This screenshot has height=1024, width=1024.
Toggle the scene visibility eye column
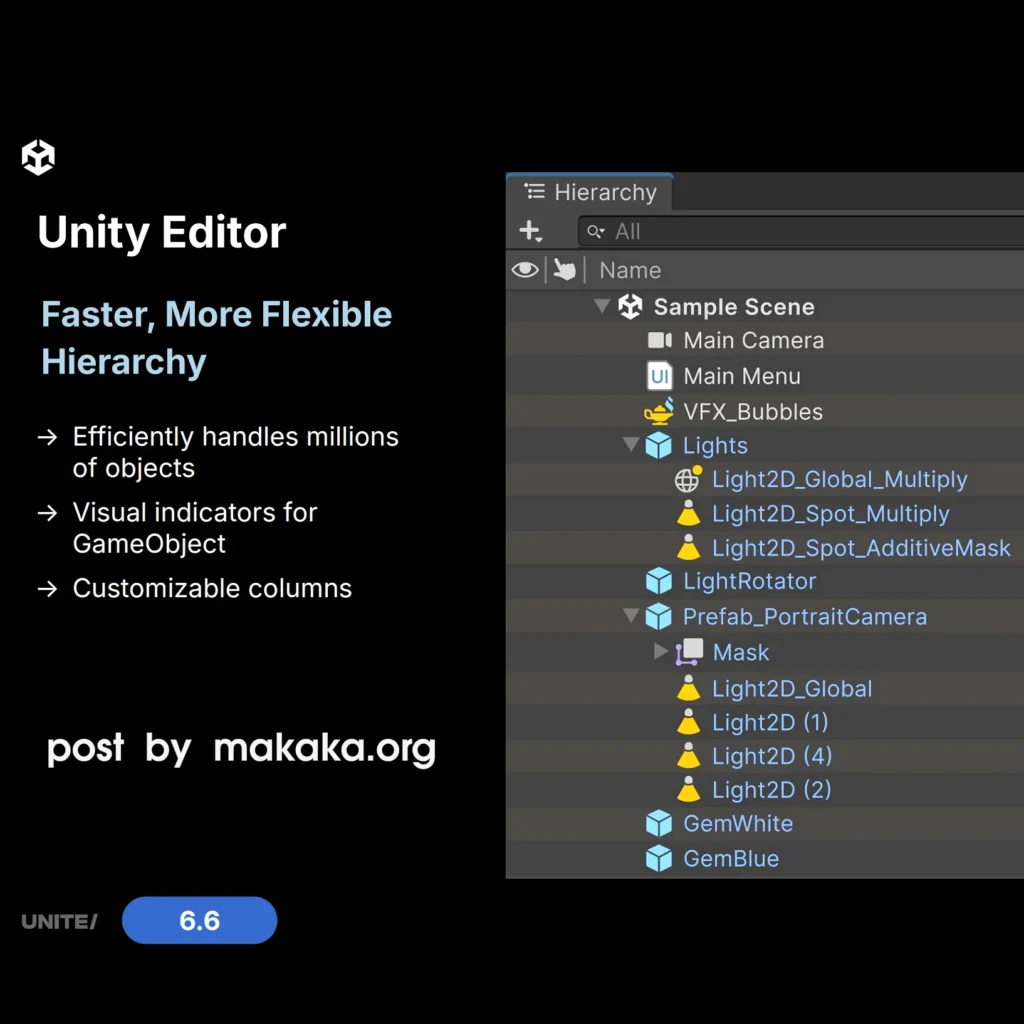click(x=525, y=270)
